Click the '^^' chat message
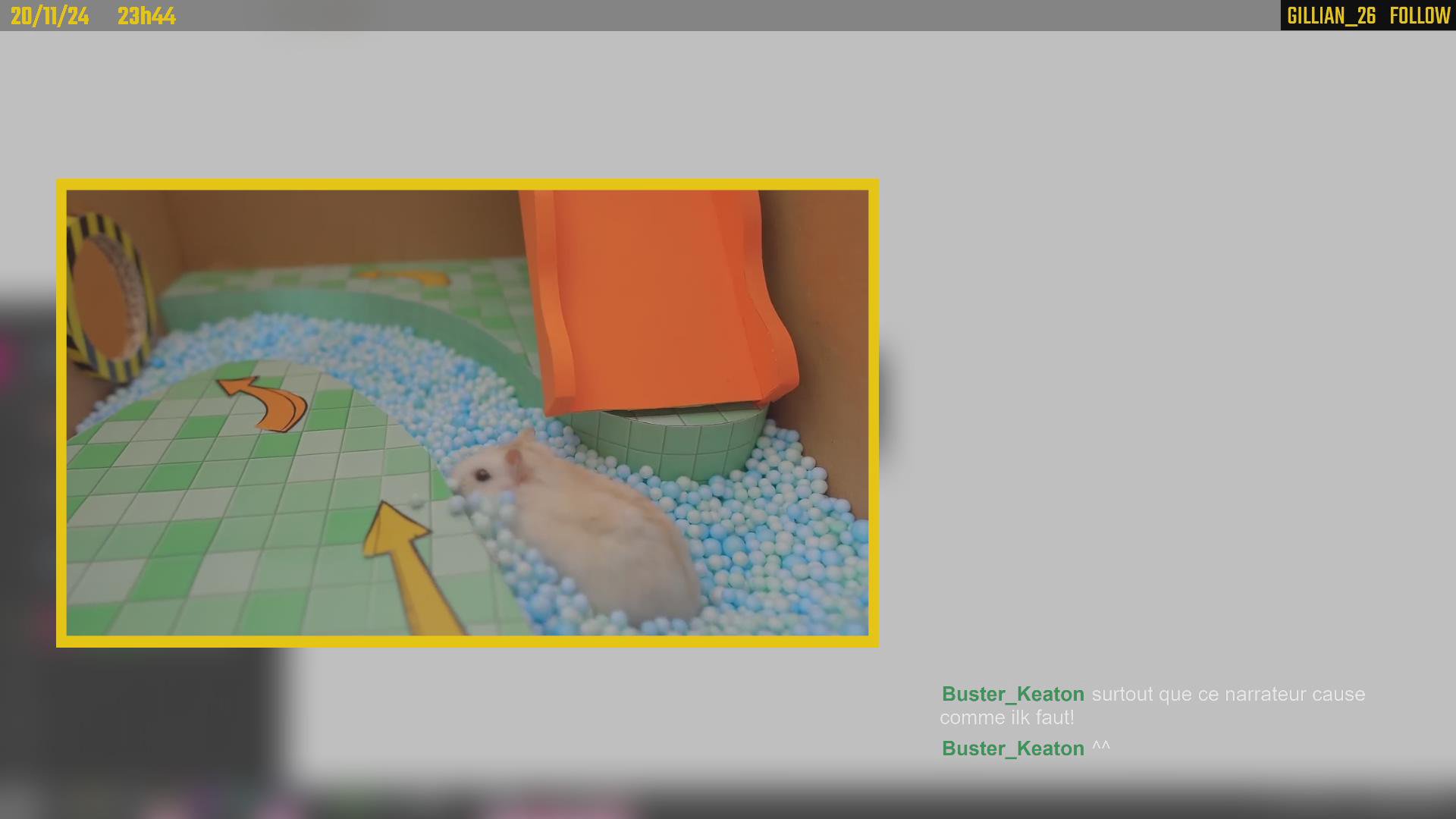Image resolution: width=1456 pixels, height=819 pixels. tap(1101, 747)
